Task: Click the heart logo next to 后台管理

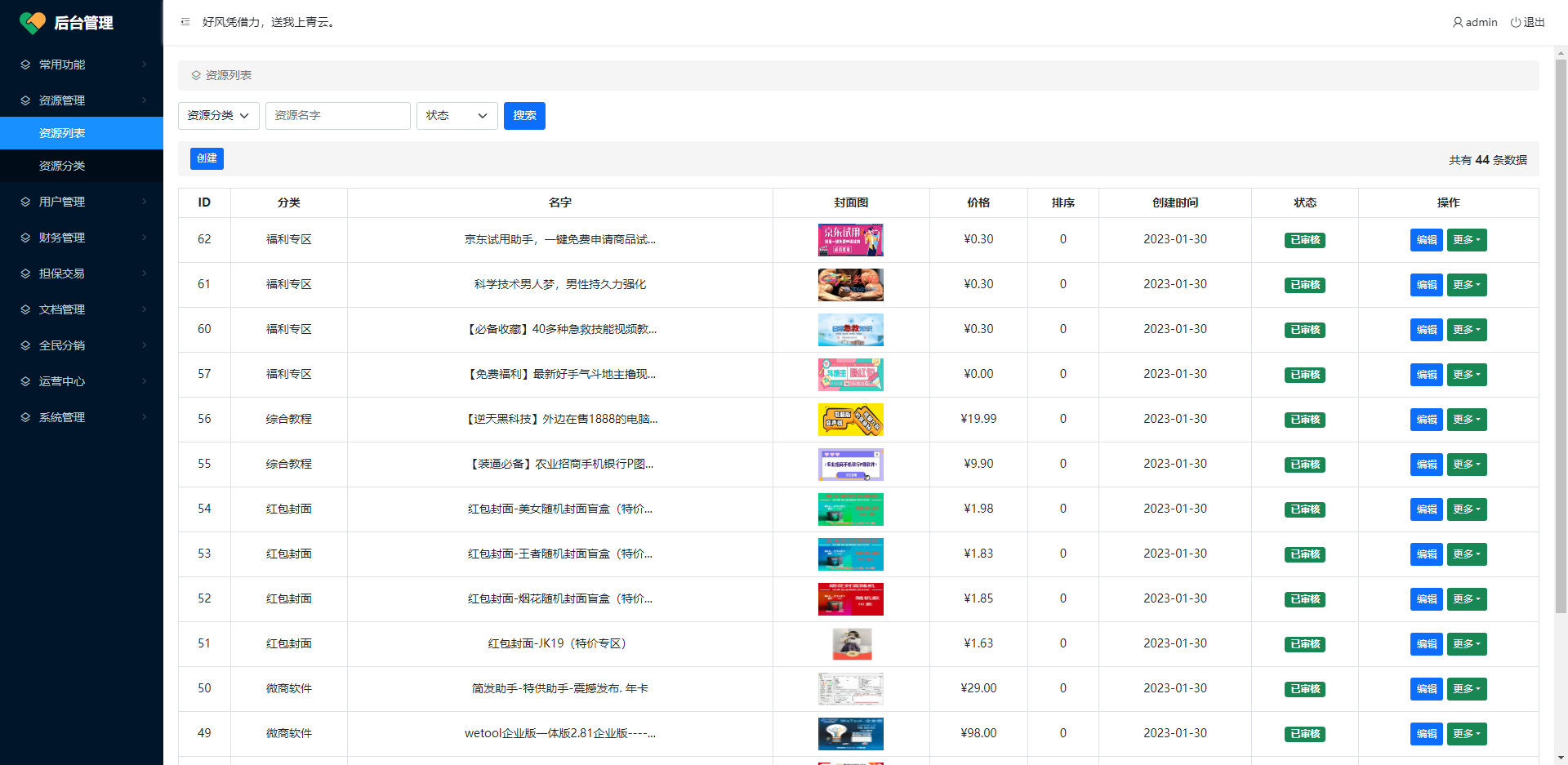Action: [x=33, y=23]
